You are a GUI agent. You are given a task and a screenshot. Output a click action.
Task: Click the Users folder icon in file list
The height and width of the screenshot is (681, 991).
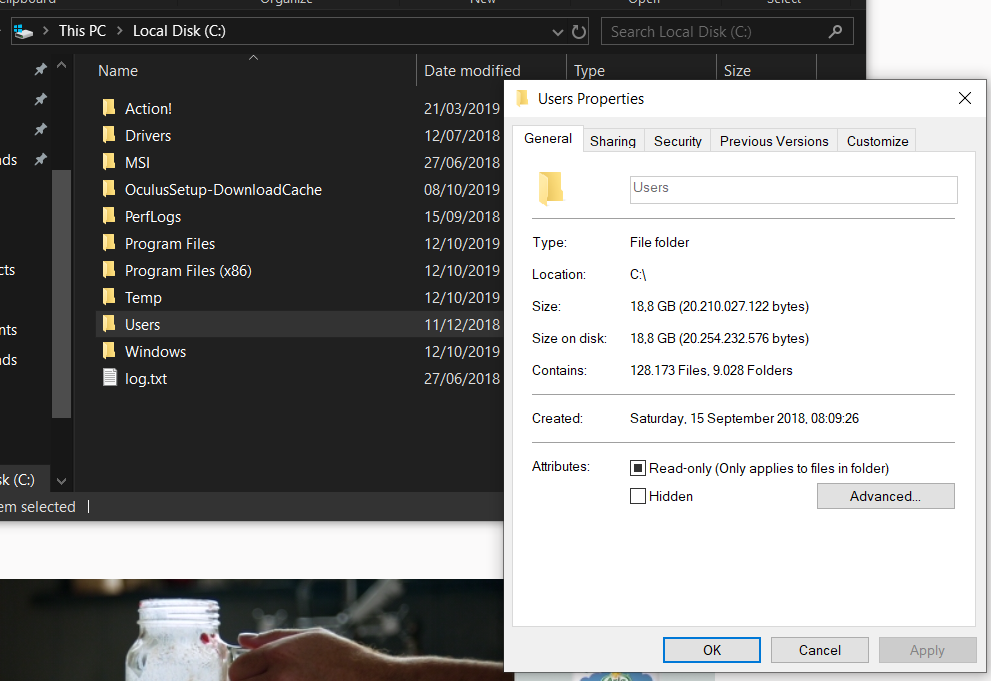(x=109, y=324)
